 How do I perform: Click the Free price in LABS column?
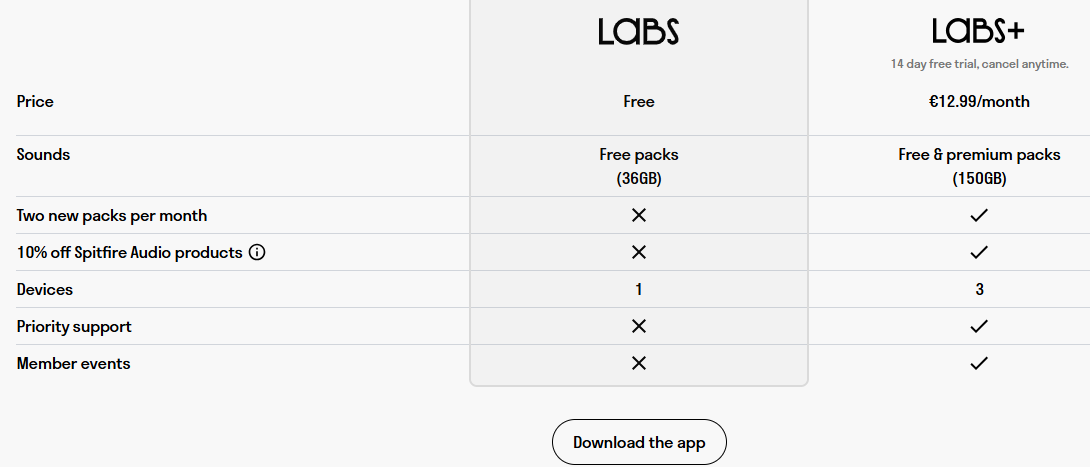point(639,101)
